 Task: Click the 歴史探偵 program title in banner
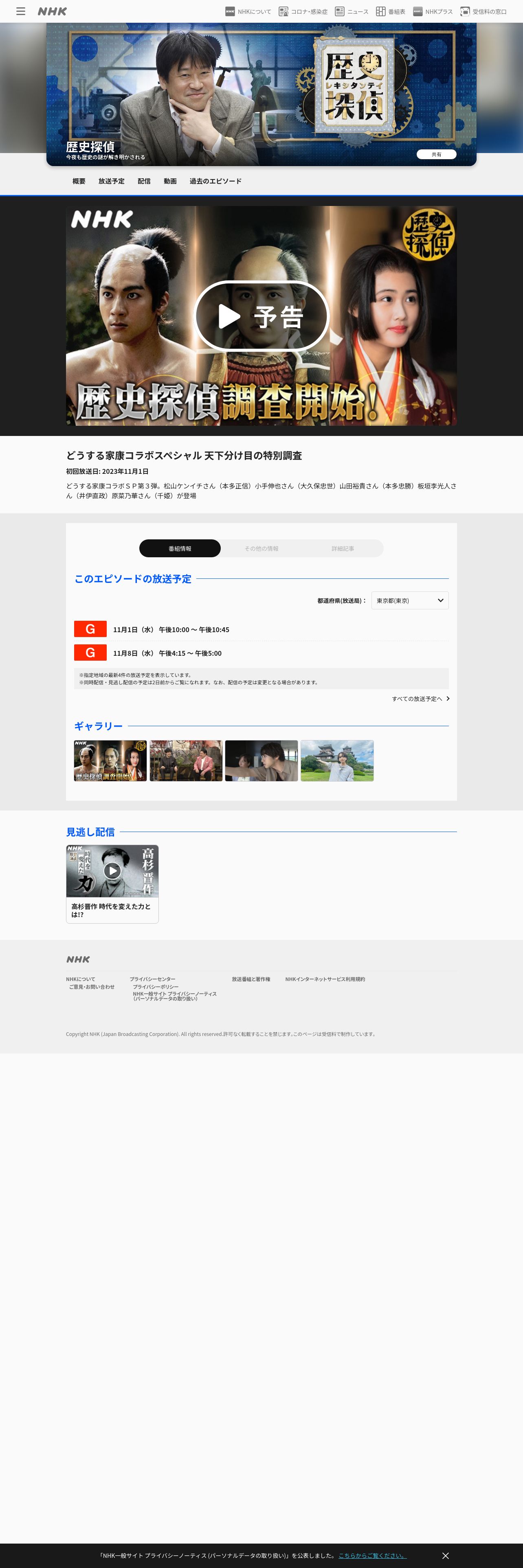pyautogui.click(x=90, y=147)
